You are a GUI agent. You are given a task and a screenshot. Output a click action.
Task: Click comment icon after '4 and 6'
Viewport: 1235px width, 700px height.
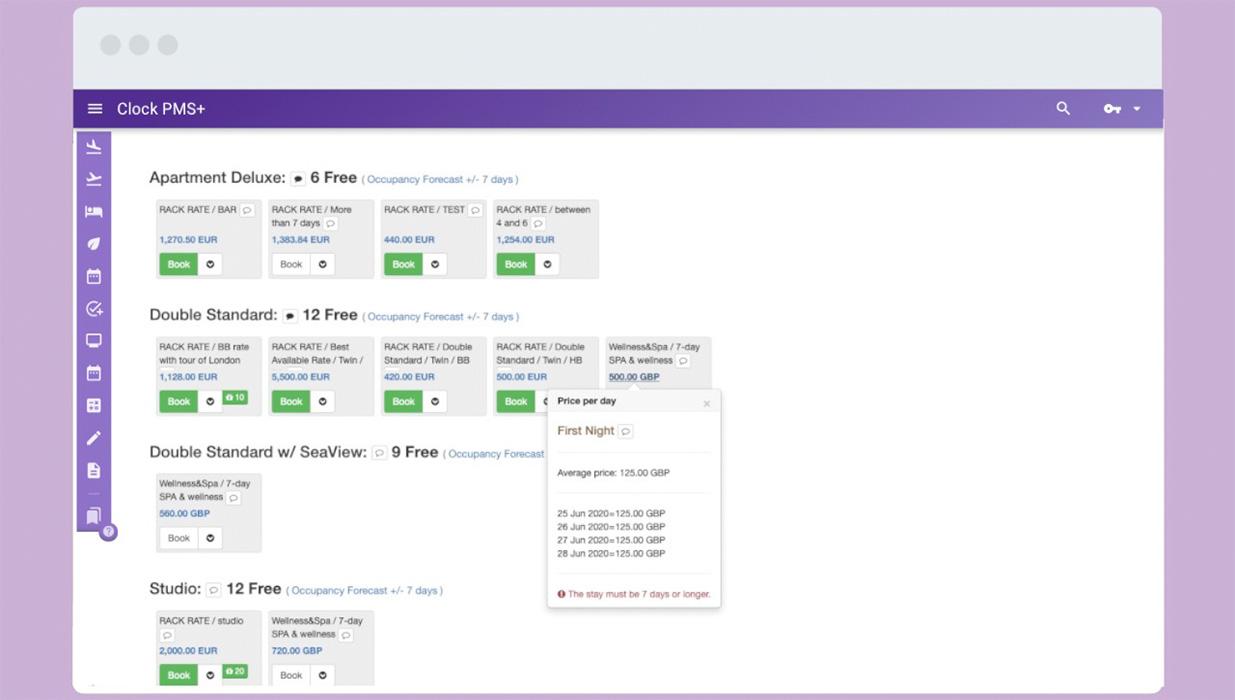click(x=538, y=224)
